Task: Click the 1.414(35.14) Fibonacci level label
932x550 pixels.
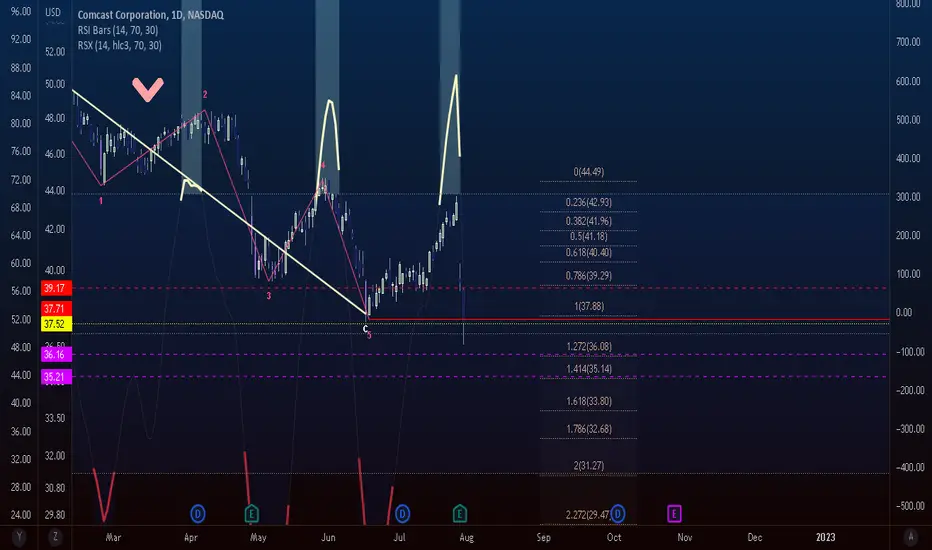Action: [588, 369]
